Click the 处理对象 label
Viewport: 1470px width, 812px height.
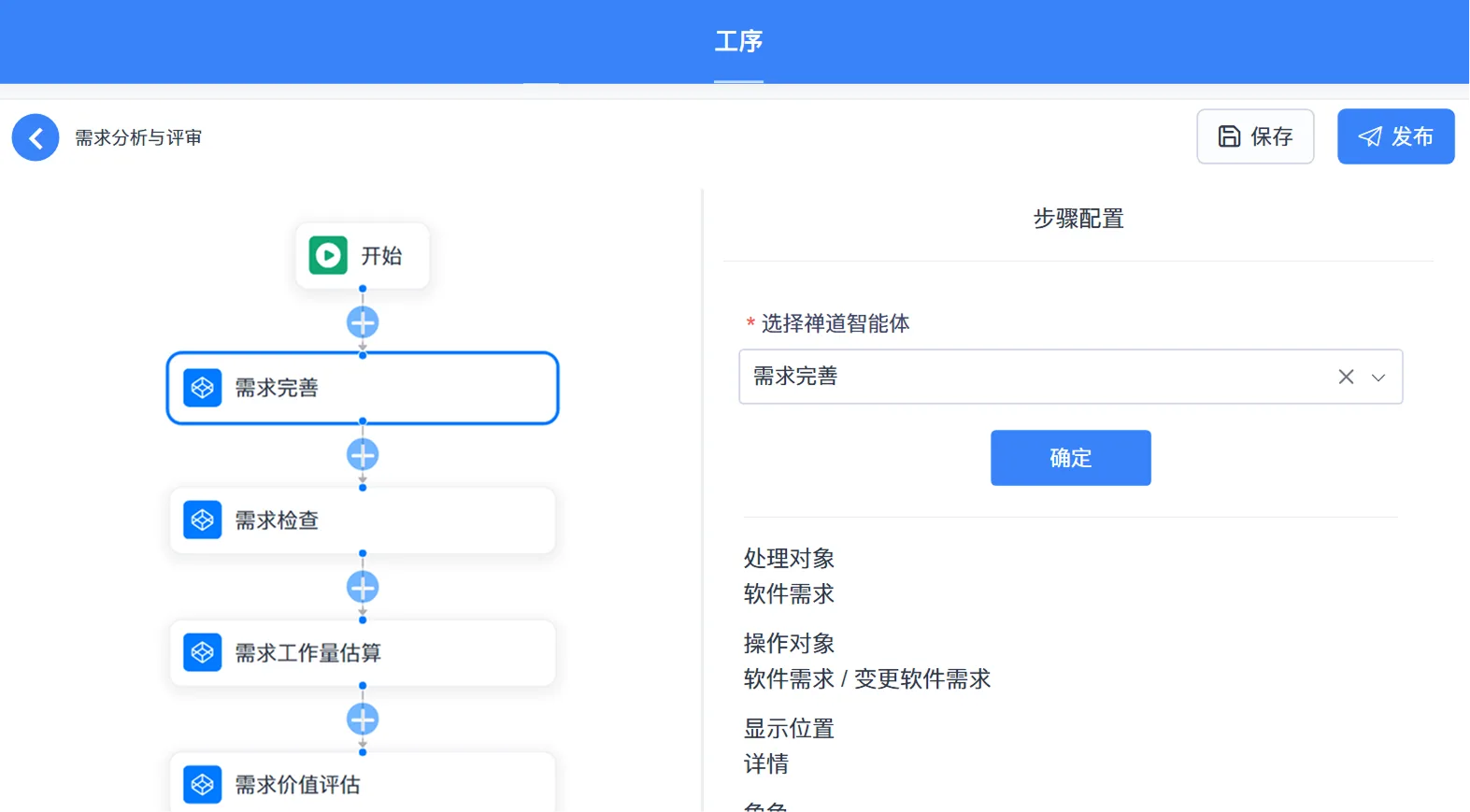[x=789, y=559]
